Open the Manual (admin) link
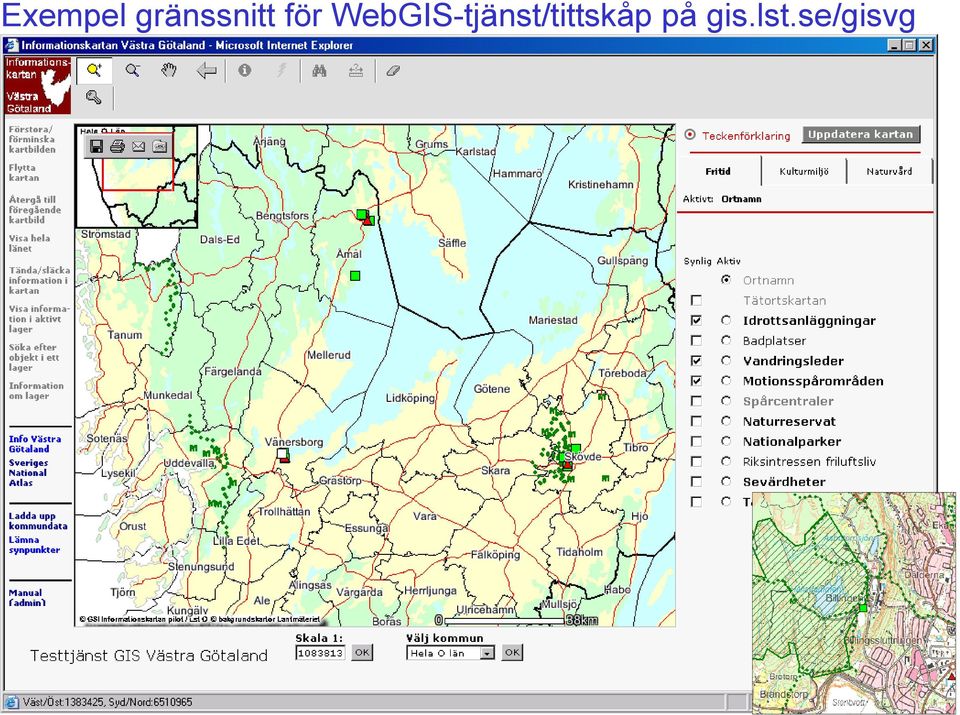Screen dimensions: 960x715 27,597
